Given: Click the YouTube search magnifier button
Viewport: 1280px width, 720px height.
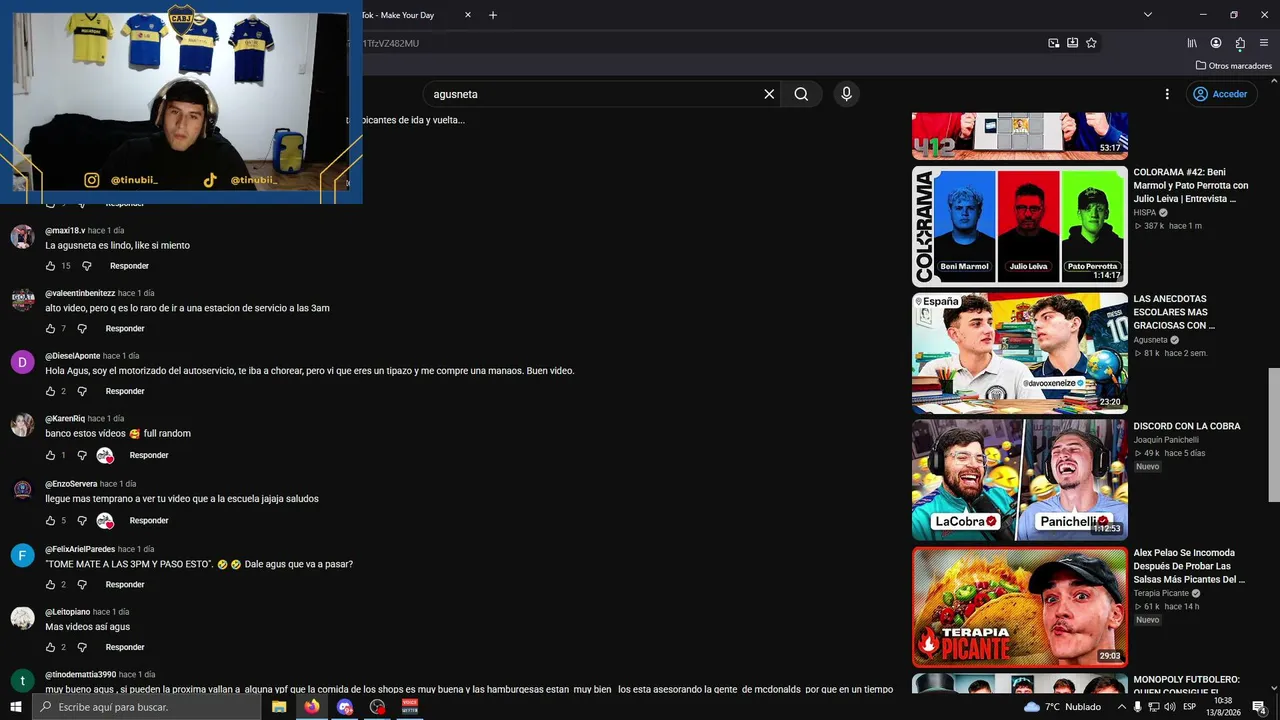Looking at the screenshot, I should 801,94.
